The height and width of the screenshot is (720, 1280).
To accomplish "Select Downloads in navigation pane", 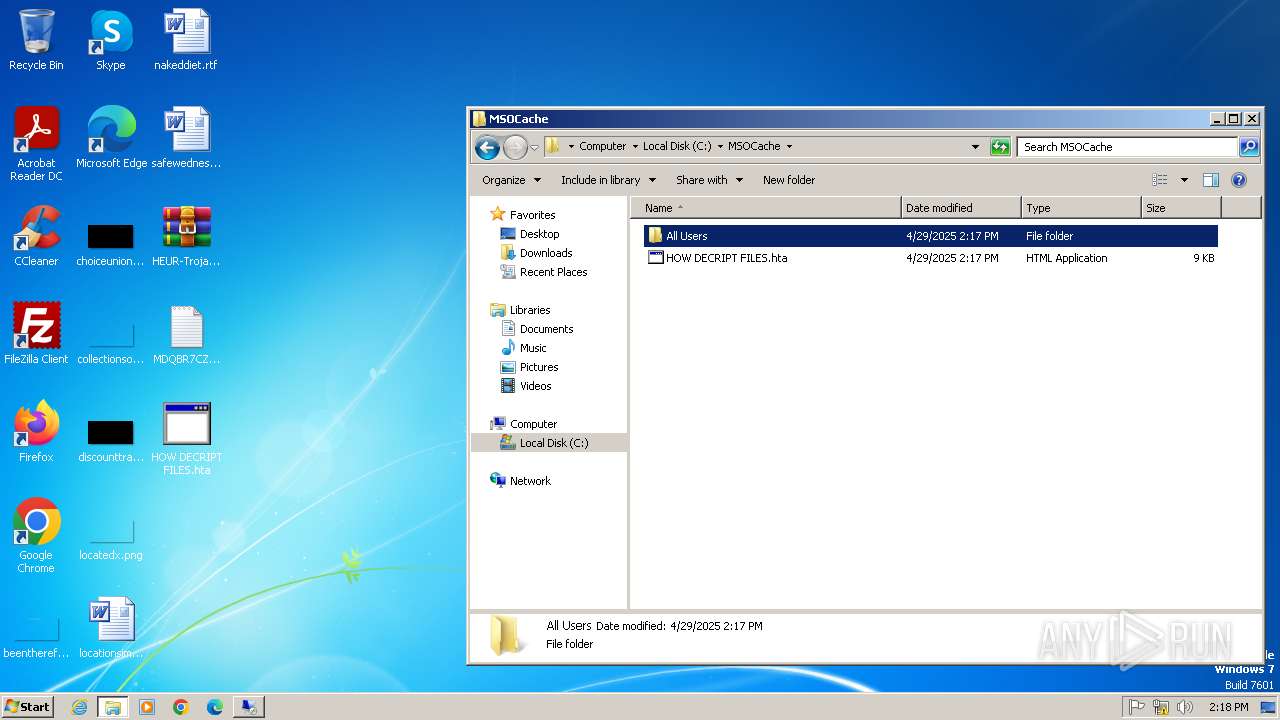I will point(546,253).
